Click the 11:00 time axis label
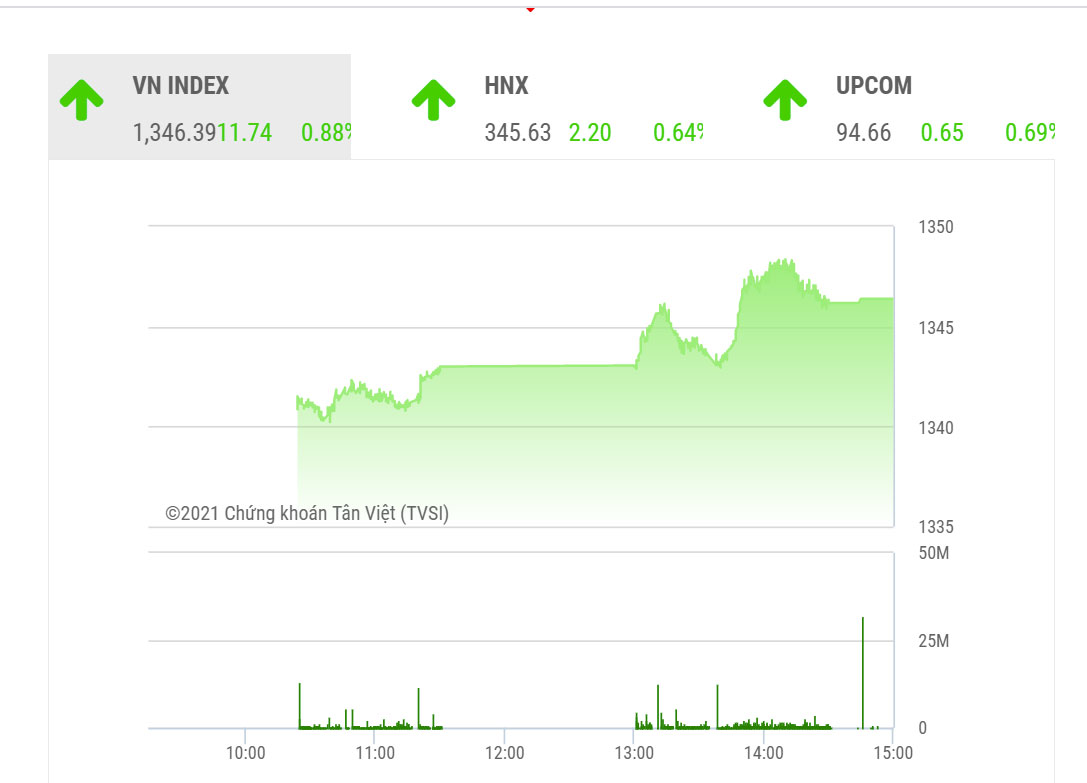Image resolution: width=1087 pixels, height=783 pixels. 374,753
